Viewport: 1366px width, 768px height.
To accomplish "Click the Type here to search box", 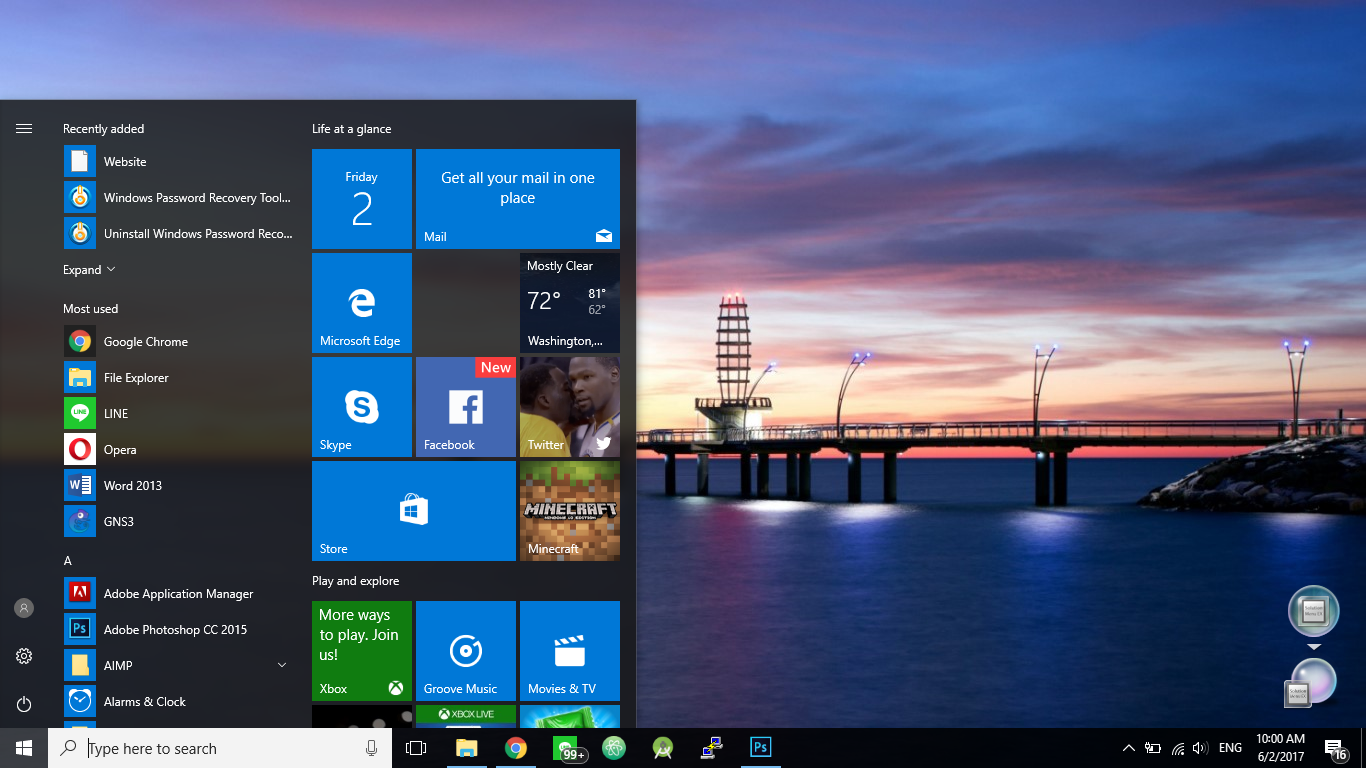I will tap(220, 748).
